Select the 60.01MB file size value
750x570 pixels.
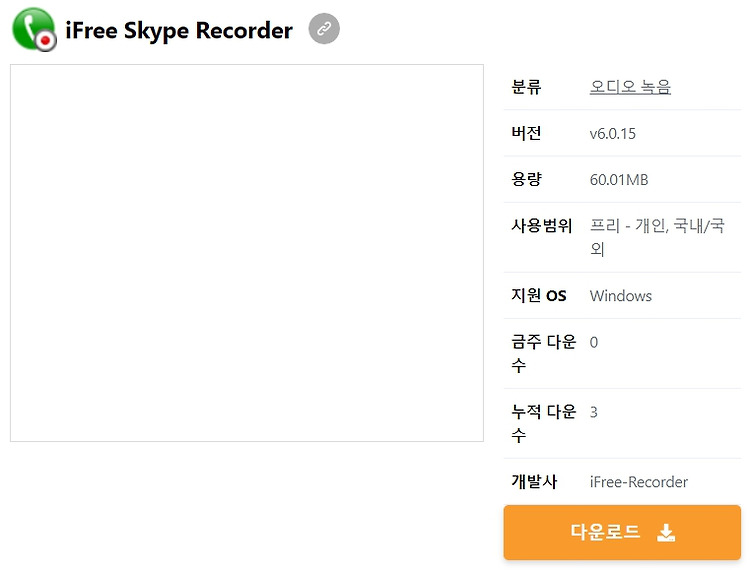(619, 180)
